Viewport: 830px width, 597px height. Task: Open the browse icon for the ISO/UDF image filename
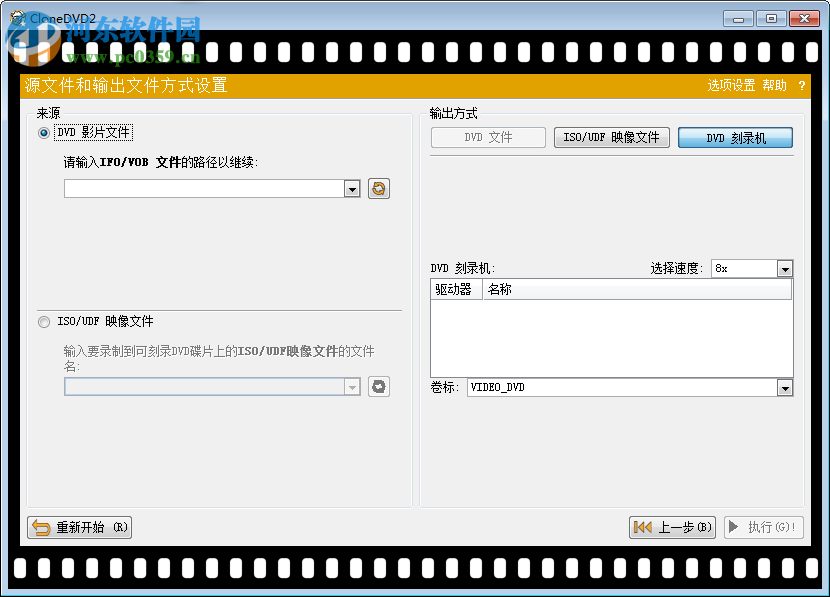coord(378,386)
